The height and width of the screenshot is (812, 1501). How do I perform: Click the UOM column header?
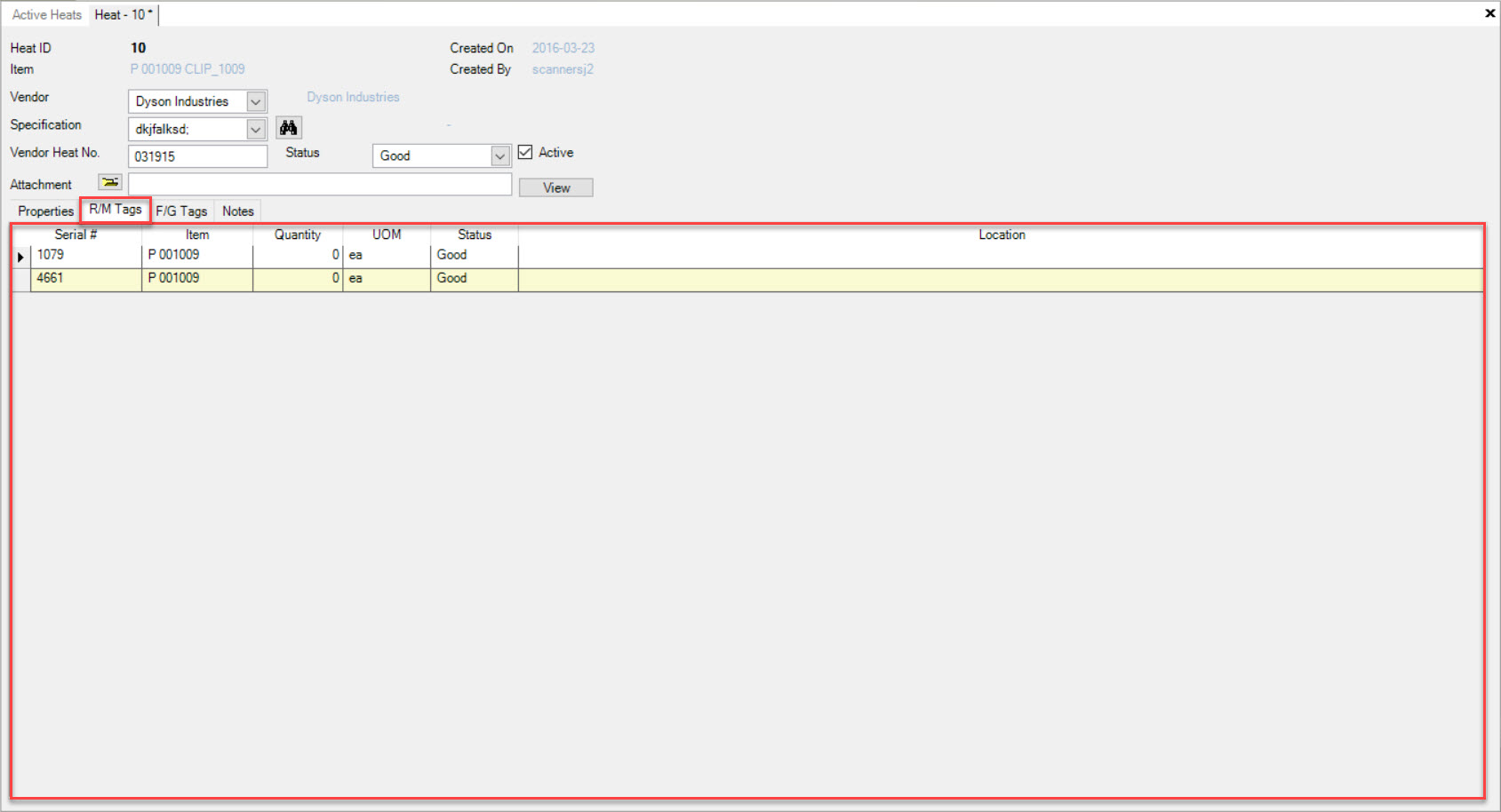point(387,235)
